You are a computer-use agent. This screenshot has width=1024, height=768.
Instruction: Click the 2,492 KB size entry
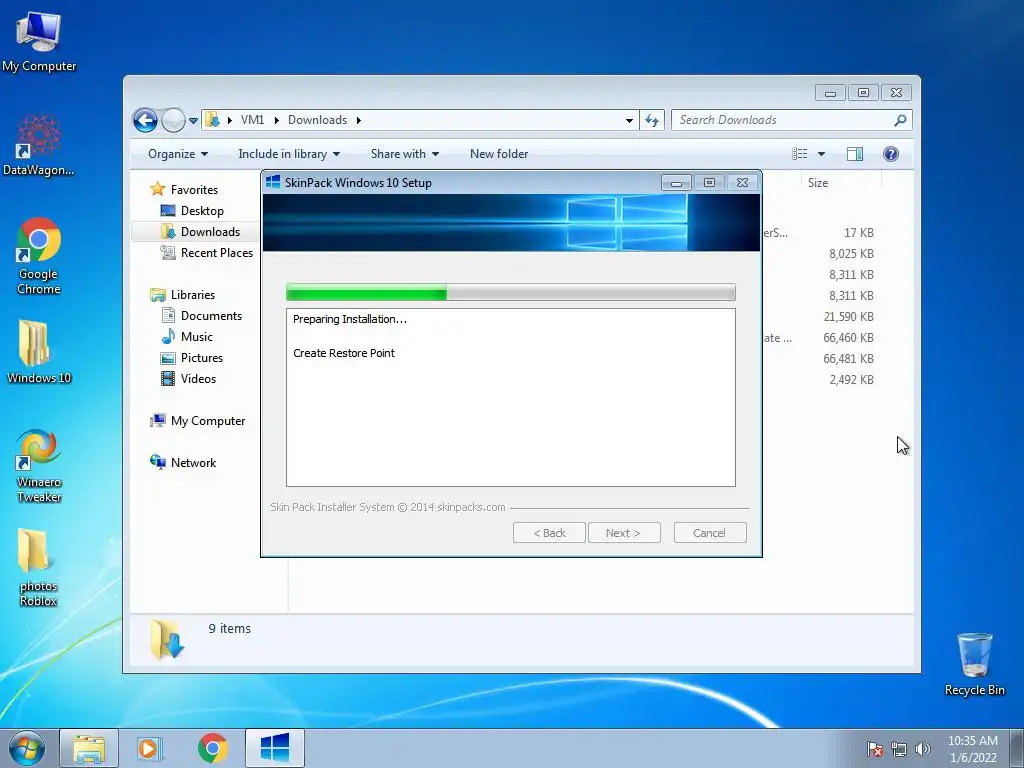851,379
